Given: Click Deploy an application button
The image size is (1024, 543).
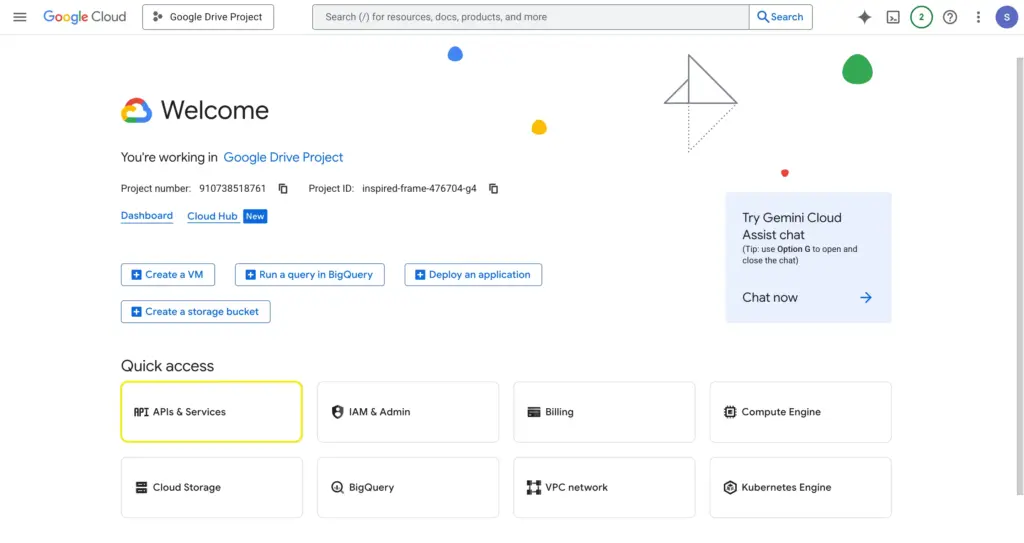Looking at the screenshot, I should click(x=473, y=274).
